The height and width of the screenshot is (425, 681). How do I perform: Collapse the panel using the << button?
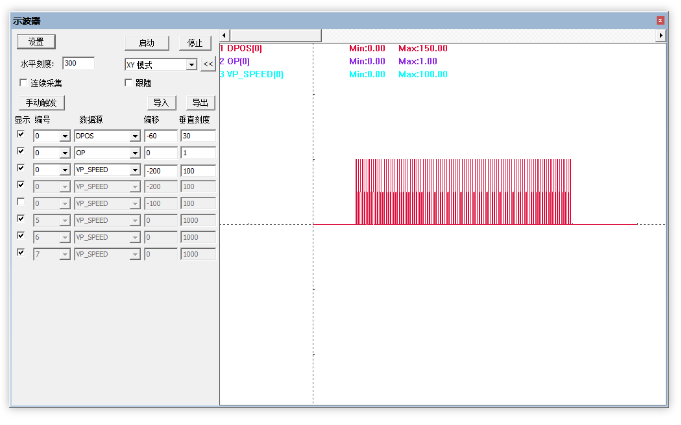tap(208, 64)
